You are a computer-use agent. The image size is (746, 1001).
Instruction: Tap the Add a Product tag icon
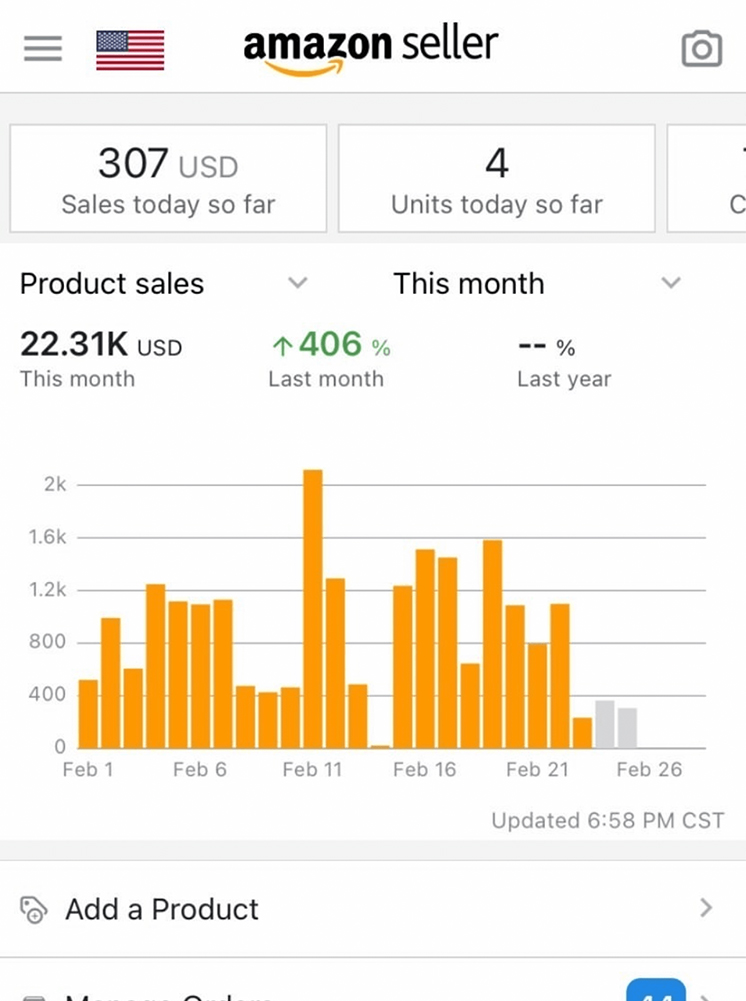[x=34, y=909]
